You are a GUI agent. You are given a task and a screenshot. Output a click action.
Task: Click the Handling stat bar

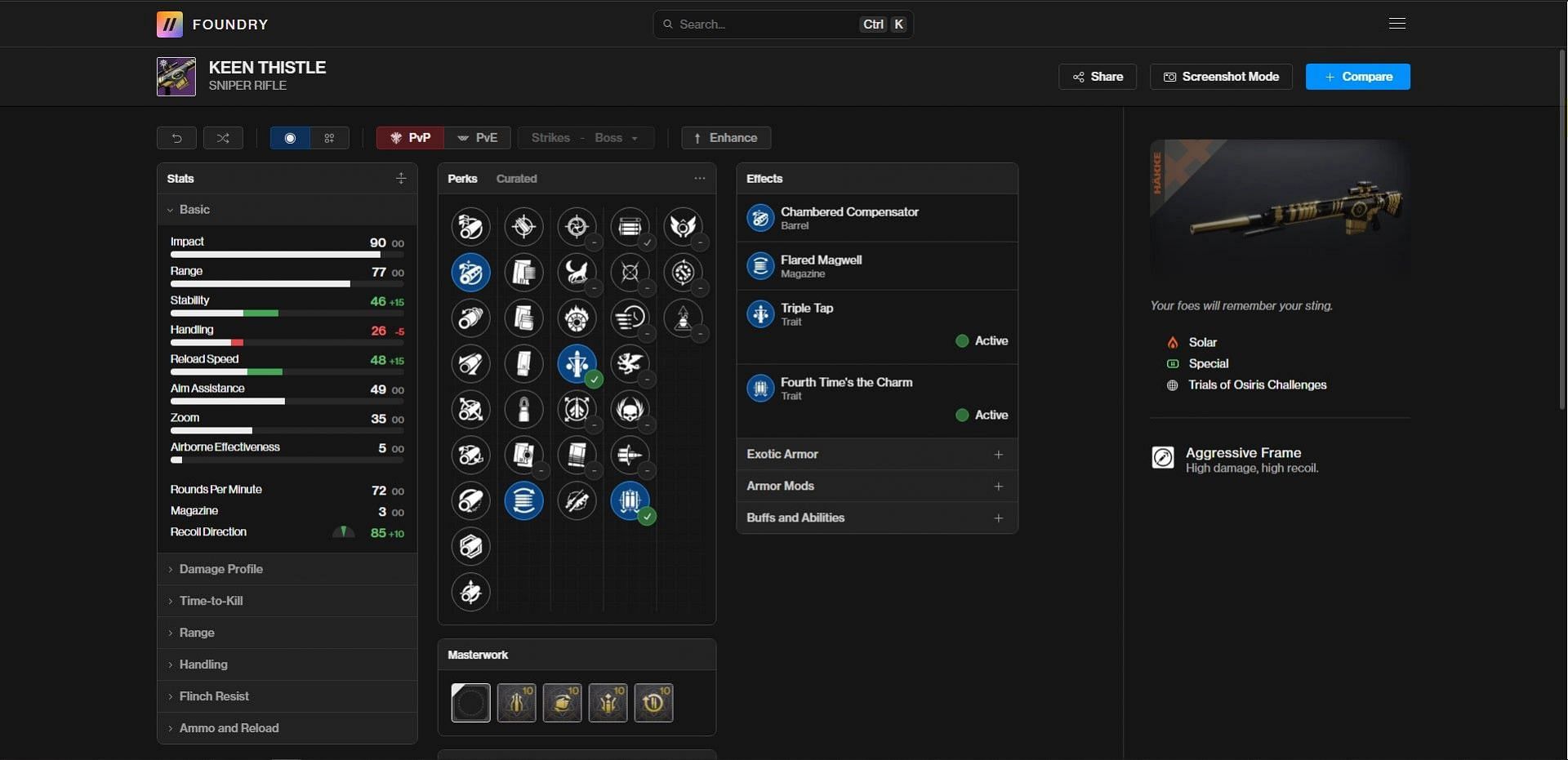point(287,343)
